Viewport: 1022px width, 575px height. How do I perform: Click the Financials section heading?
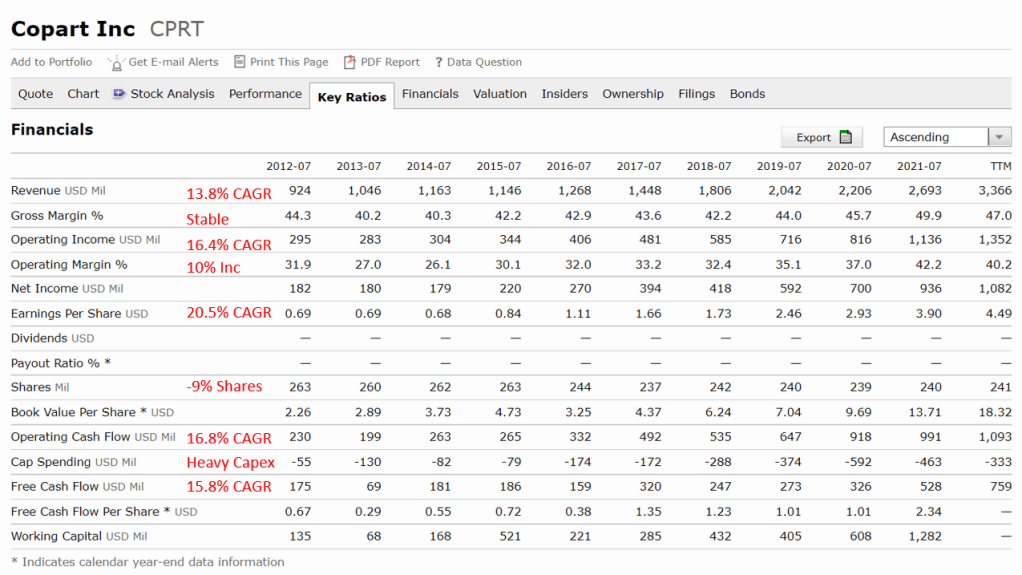click(52, 130)
